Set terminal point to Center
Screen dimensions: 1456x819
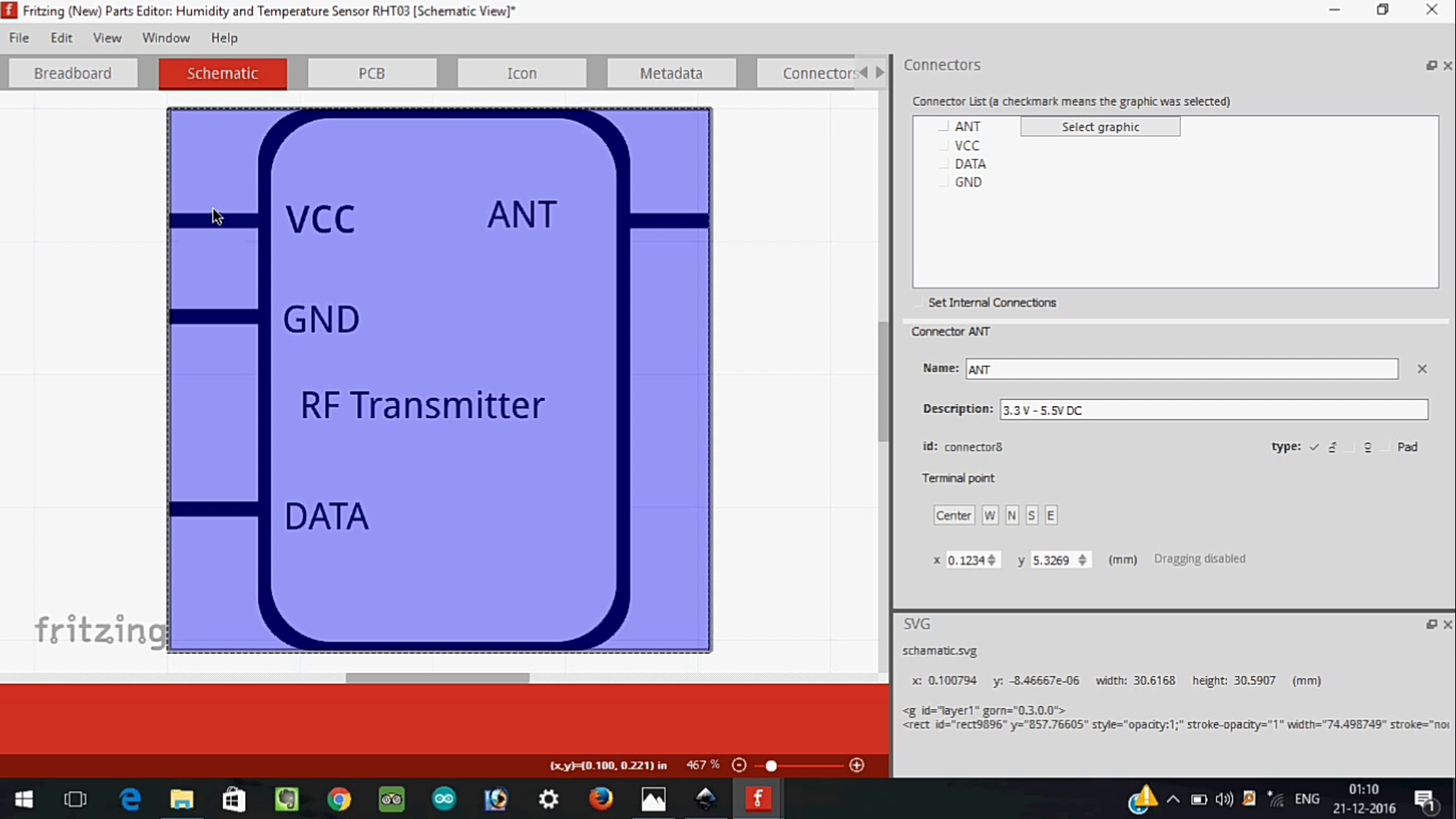(953, 516)
